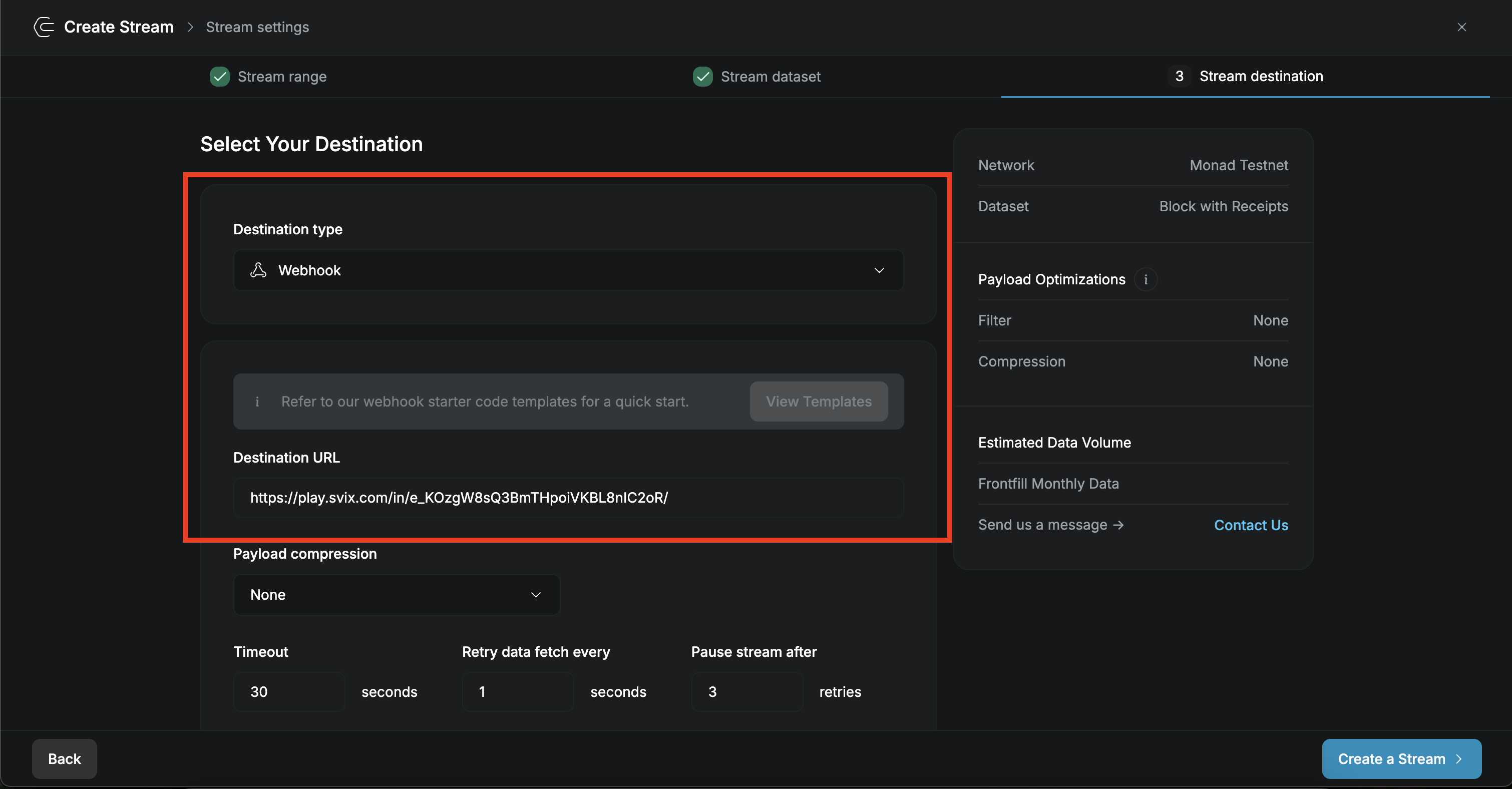
Task: Open the Contact Us link
Action: (1251, 525)
